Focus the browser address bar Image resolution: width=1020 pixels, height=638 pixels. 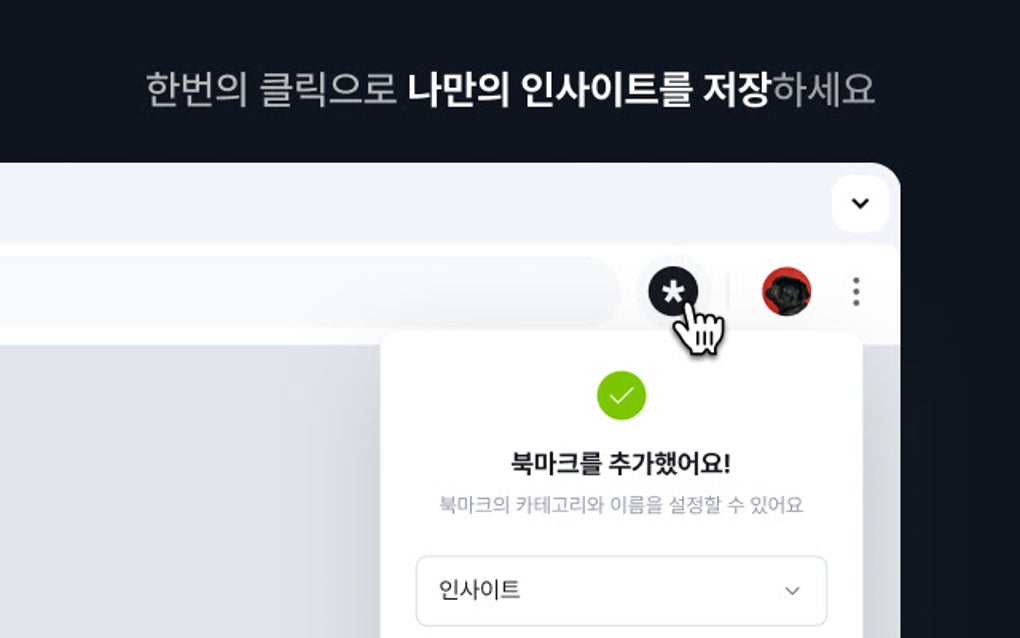coord(306,292)
